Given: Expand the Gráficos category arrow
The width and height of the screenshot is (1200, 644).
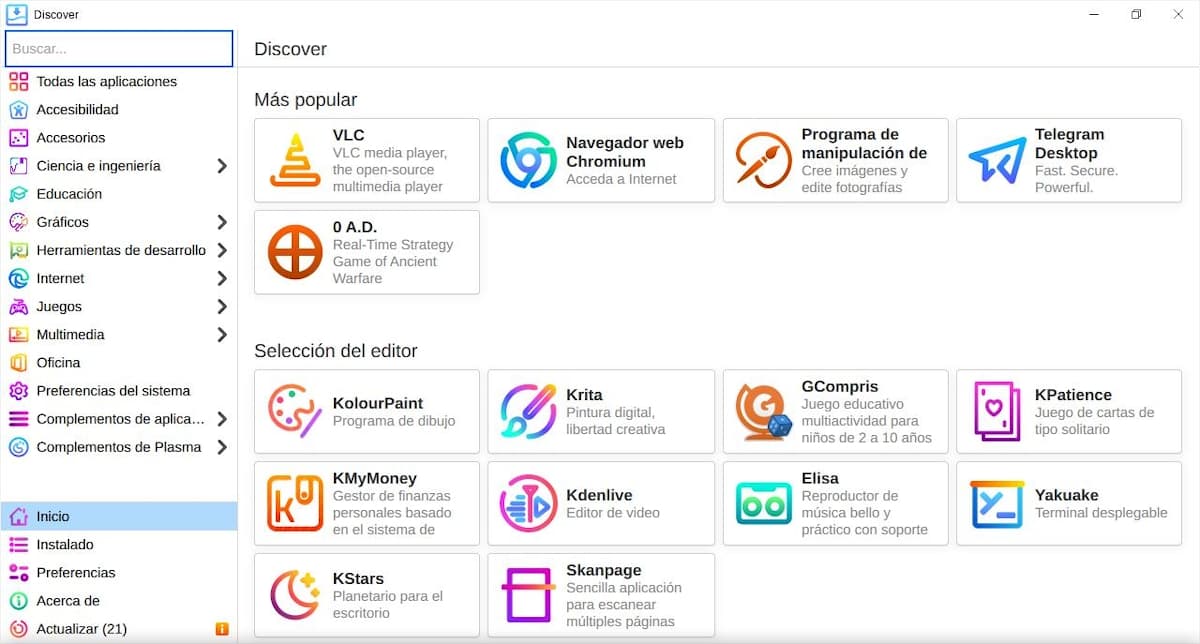Looking at the screenshot, I should click(222, 222).
